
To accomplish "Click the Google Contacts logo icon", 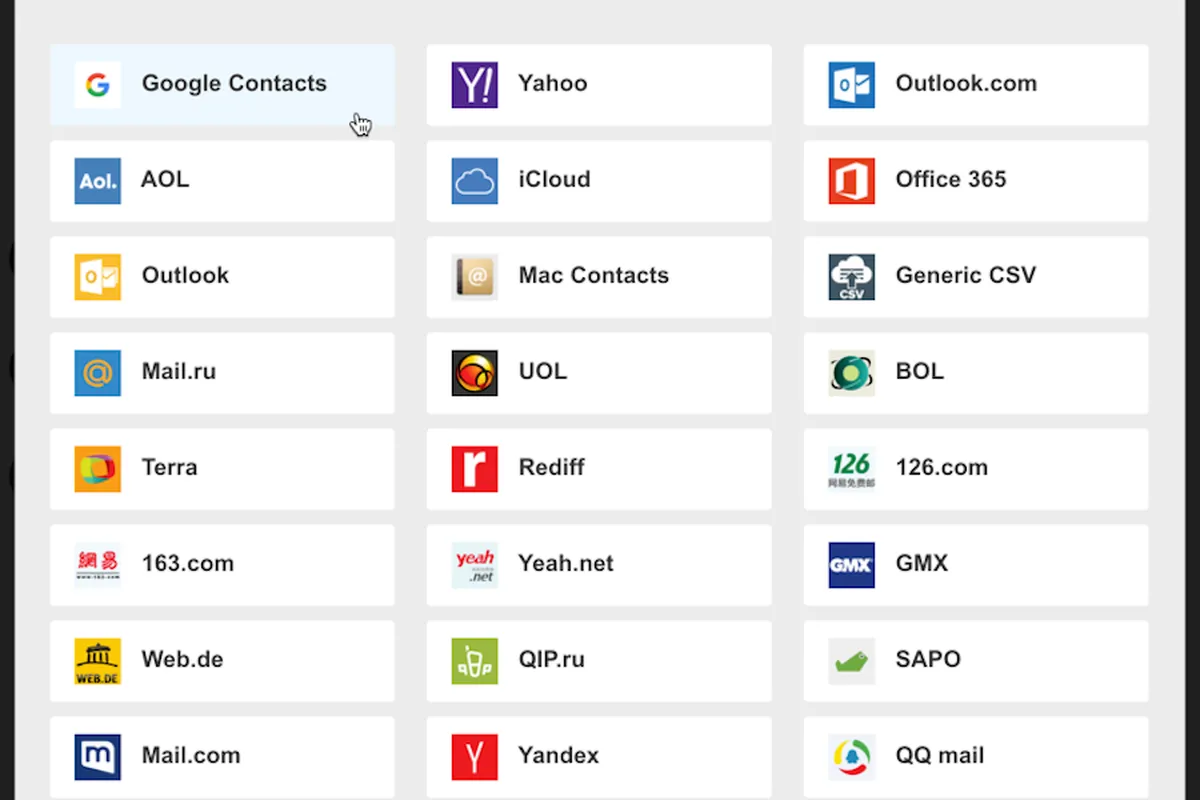I will (97, 85).
